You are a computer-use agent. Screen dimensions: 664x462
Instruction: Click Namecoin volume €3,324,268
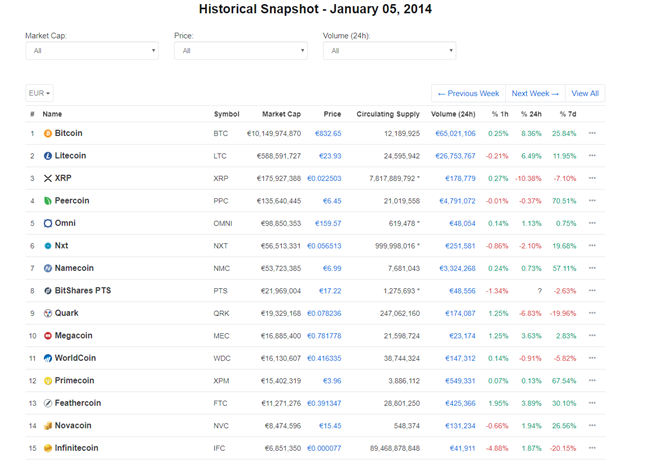[457, 268]
